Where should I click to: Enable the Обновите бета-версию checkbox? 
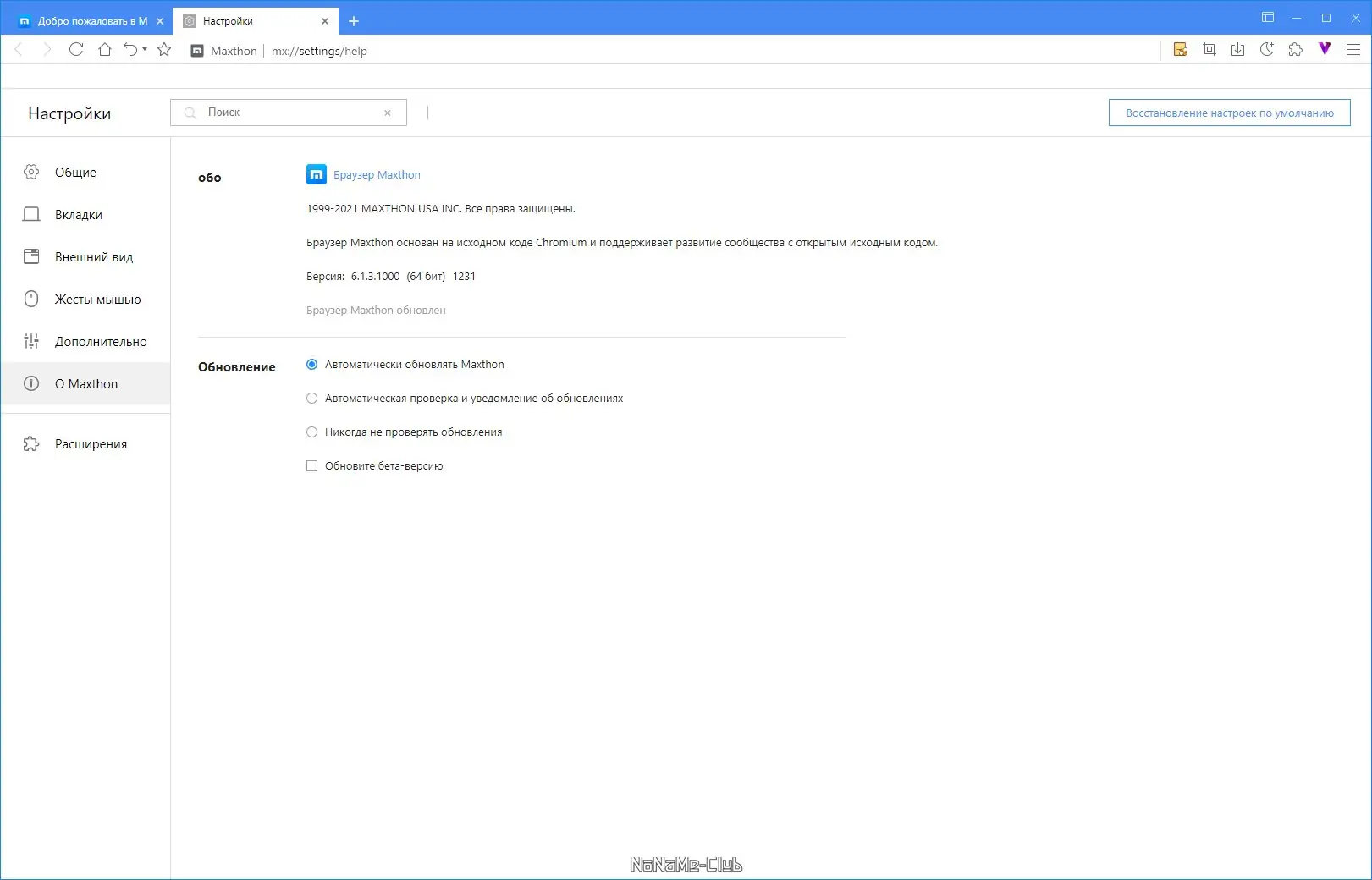pos(311,466)
